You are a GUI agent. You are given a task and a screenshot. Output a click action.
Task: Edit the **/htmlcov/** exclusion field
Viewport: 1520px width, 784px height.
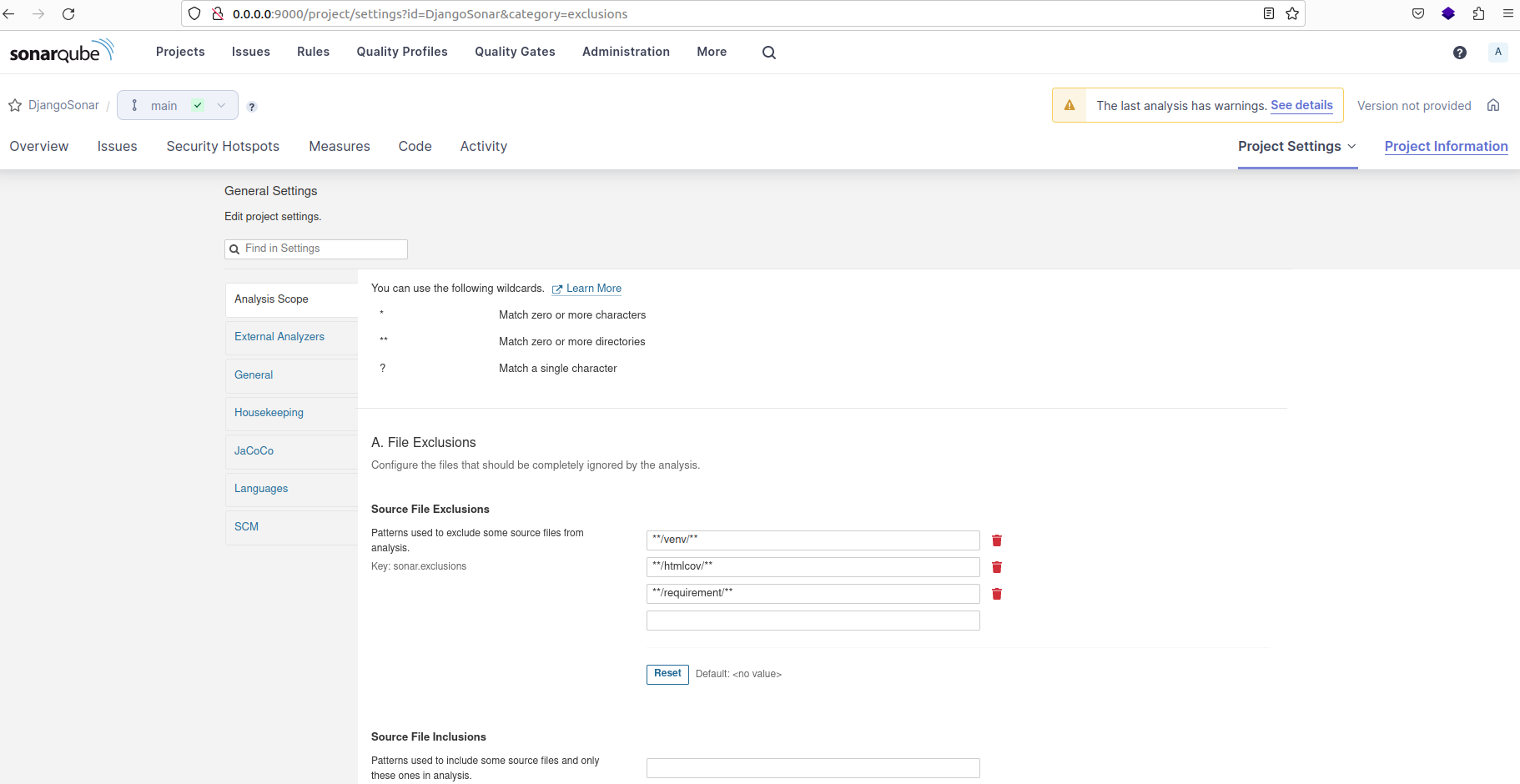click(813, 567)
